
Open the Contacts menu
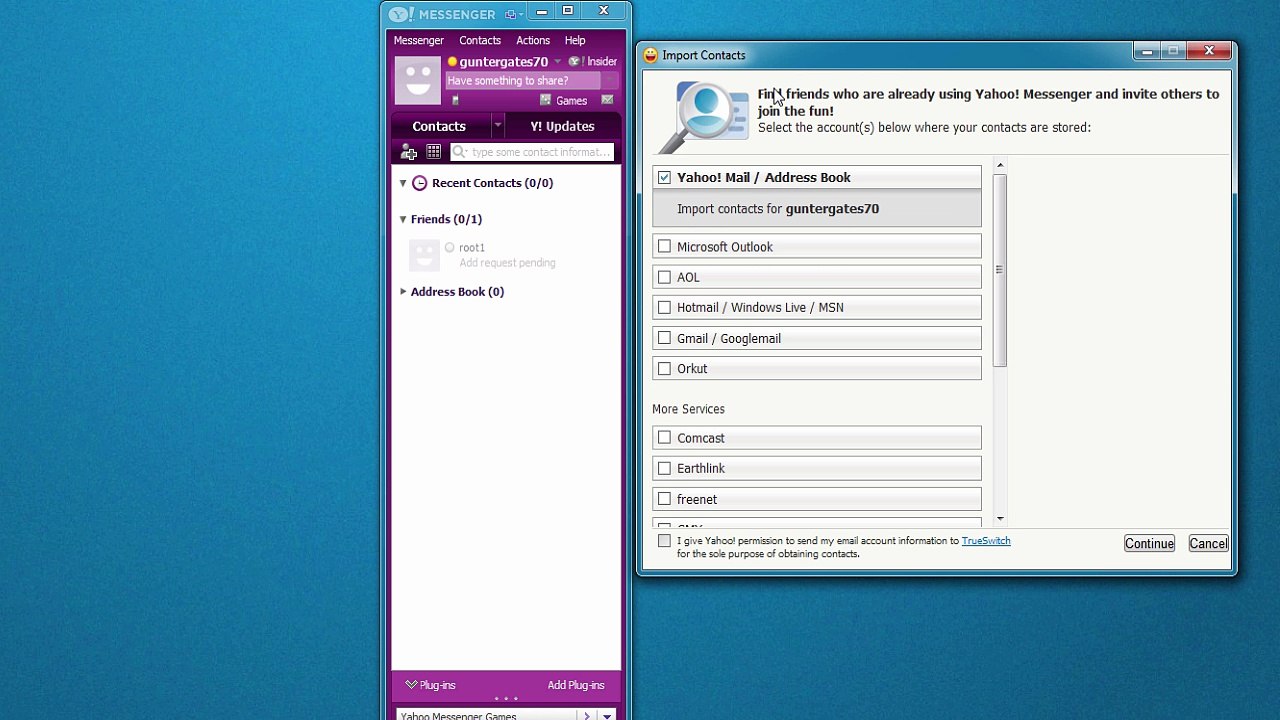480,40
